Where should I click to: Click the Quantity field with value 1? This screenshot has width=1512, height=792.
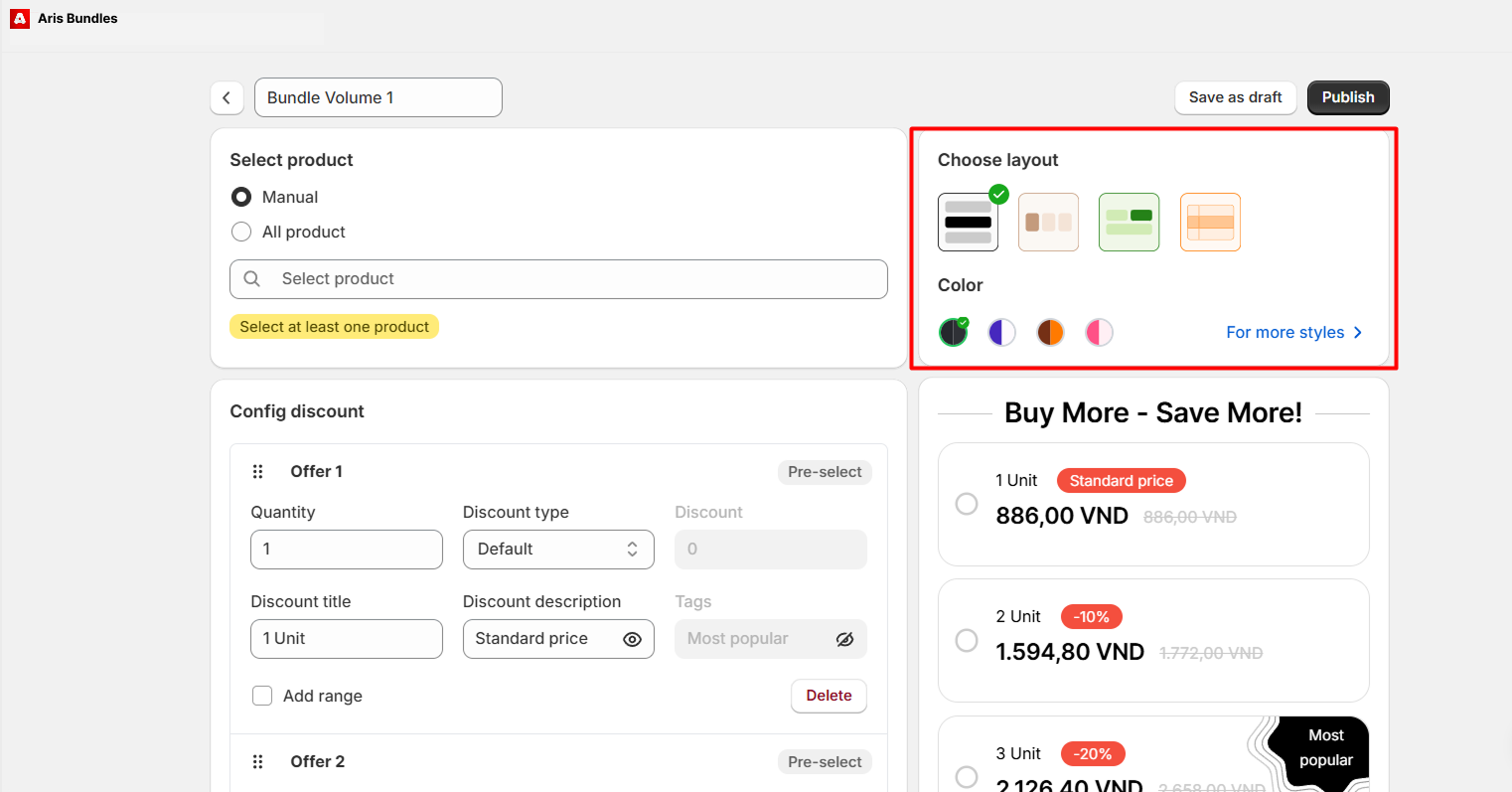point(347,550)
